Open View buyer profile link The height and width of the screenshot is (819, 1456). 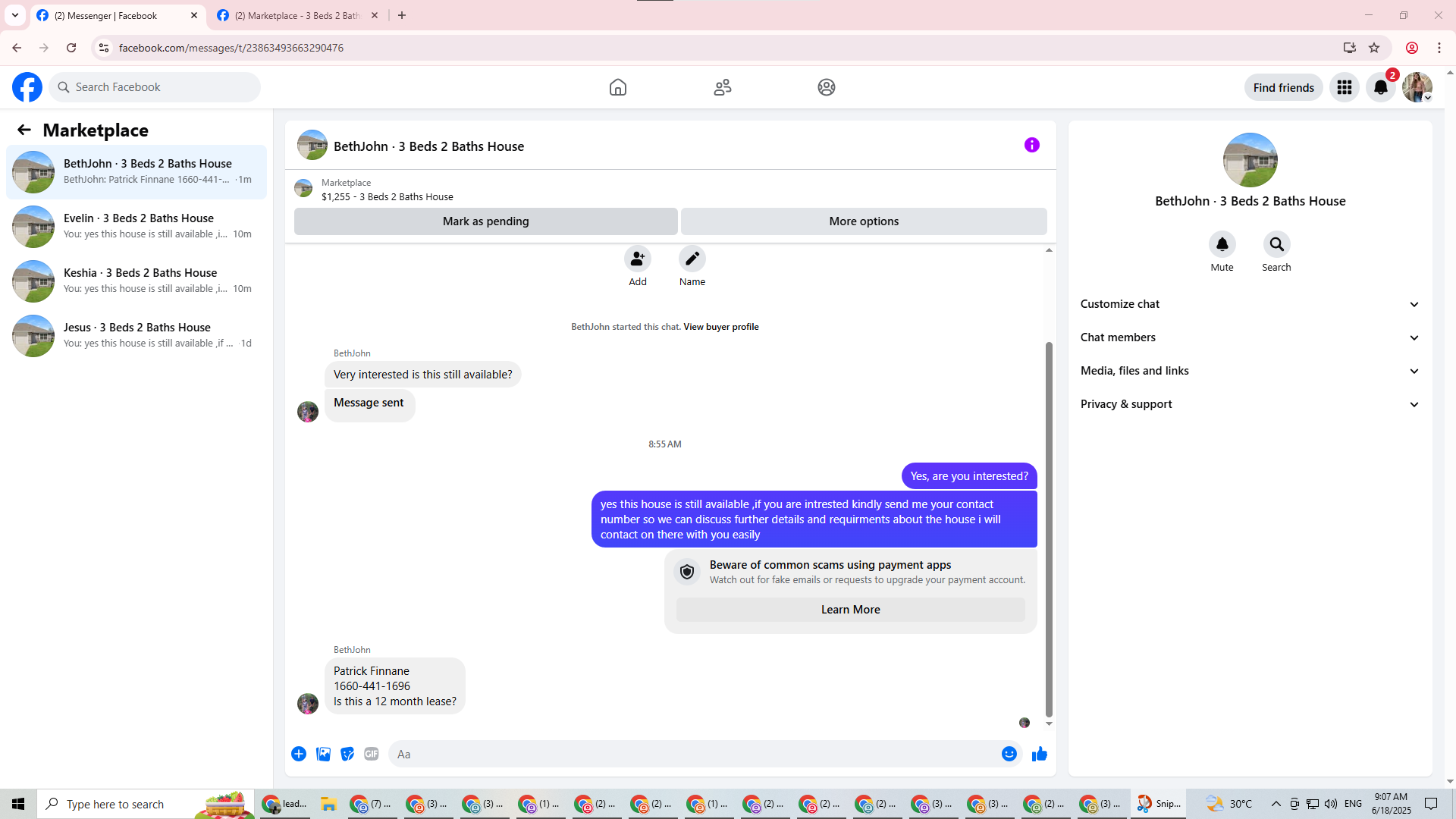[x=721, y=327]
